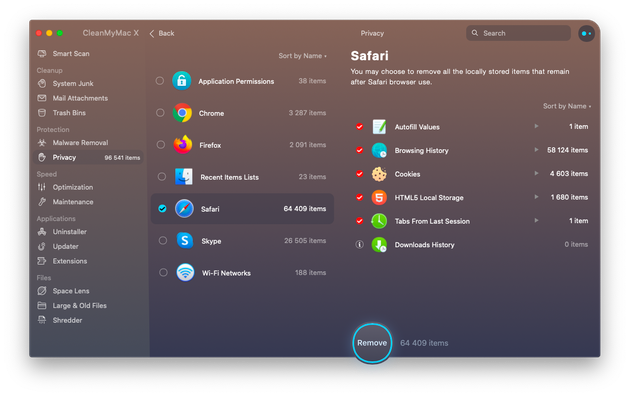Image resolution: width=630 pixels, height=396 pixels.
Task: Deselect the Safari checkbox in app list
Action: 162,208
